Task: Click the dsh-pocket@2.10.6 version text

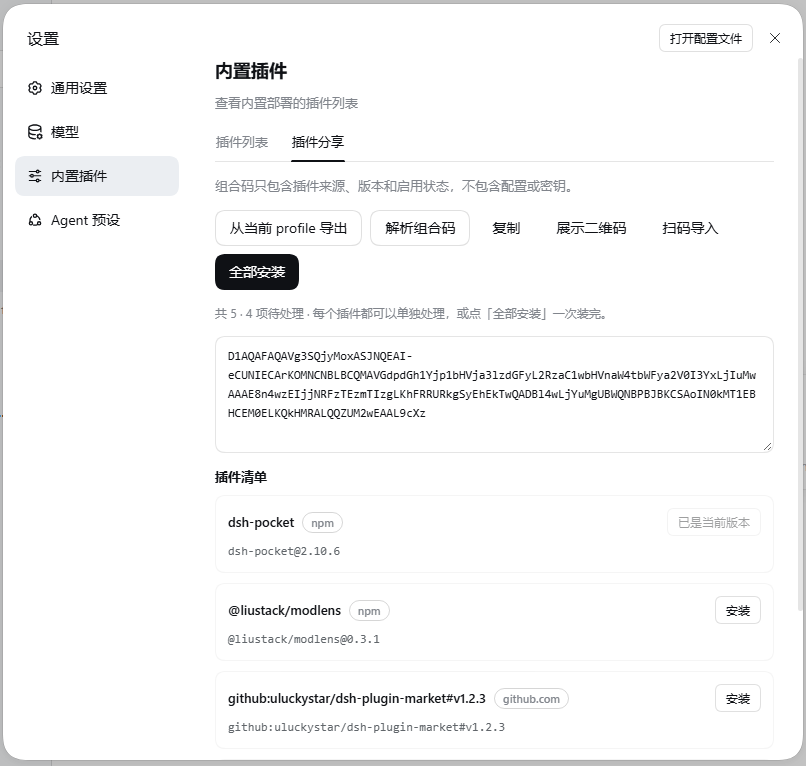Action: [284, 551]
